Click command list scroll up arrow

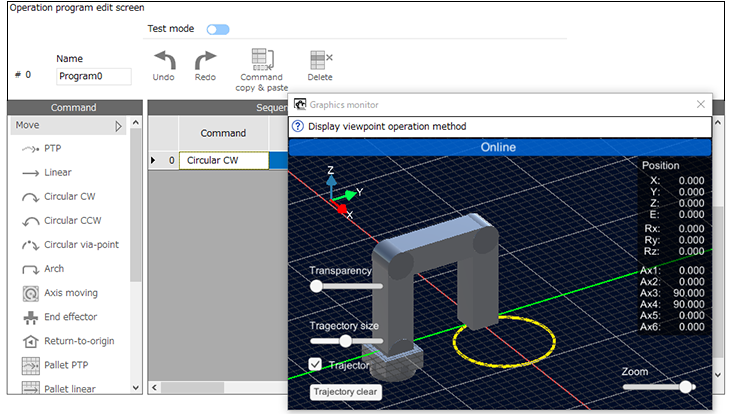[x=136, y=123]
